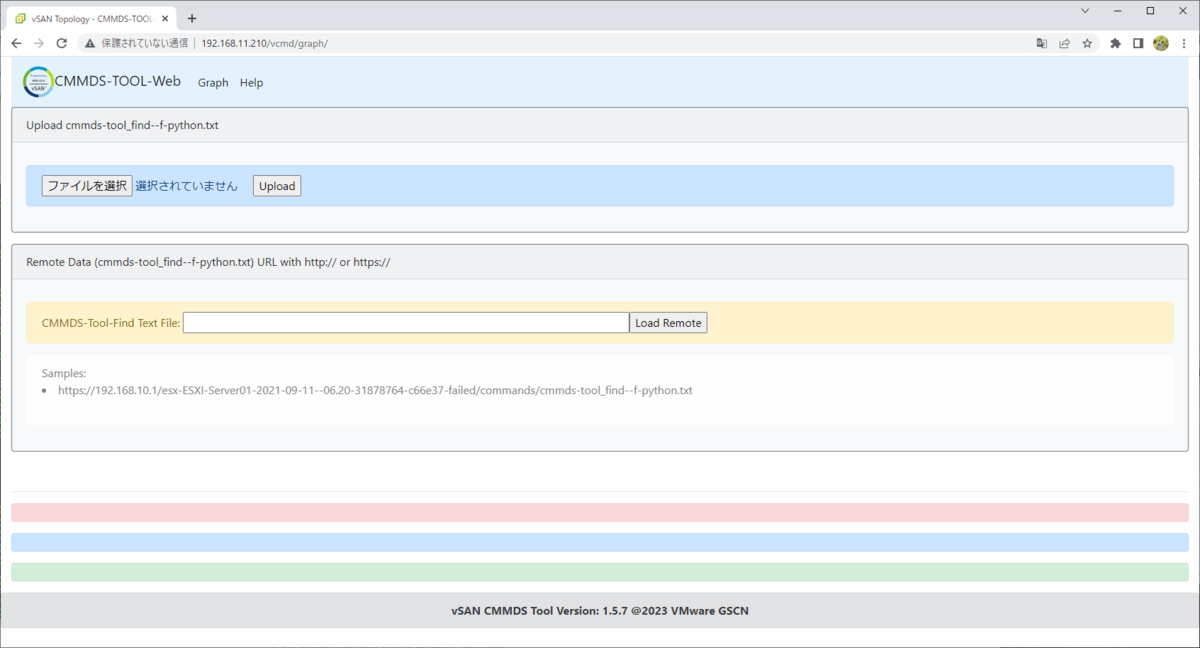Click the address bar URL
This screenshot has width=1200, height=648.
coord(265,43)
